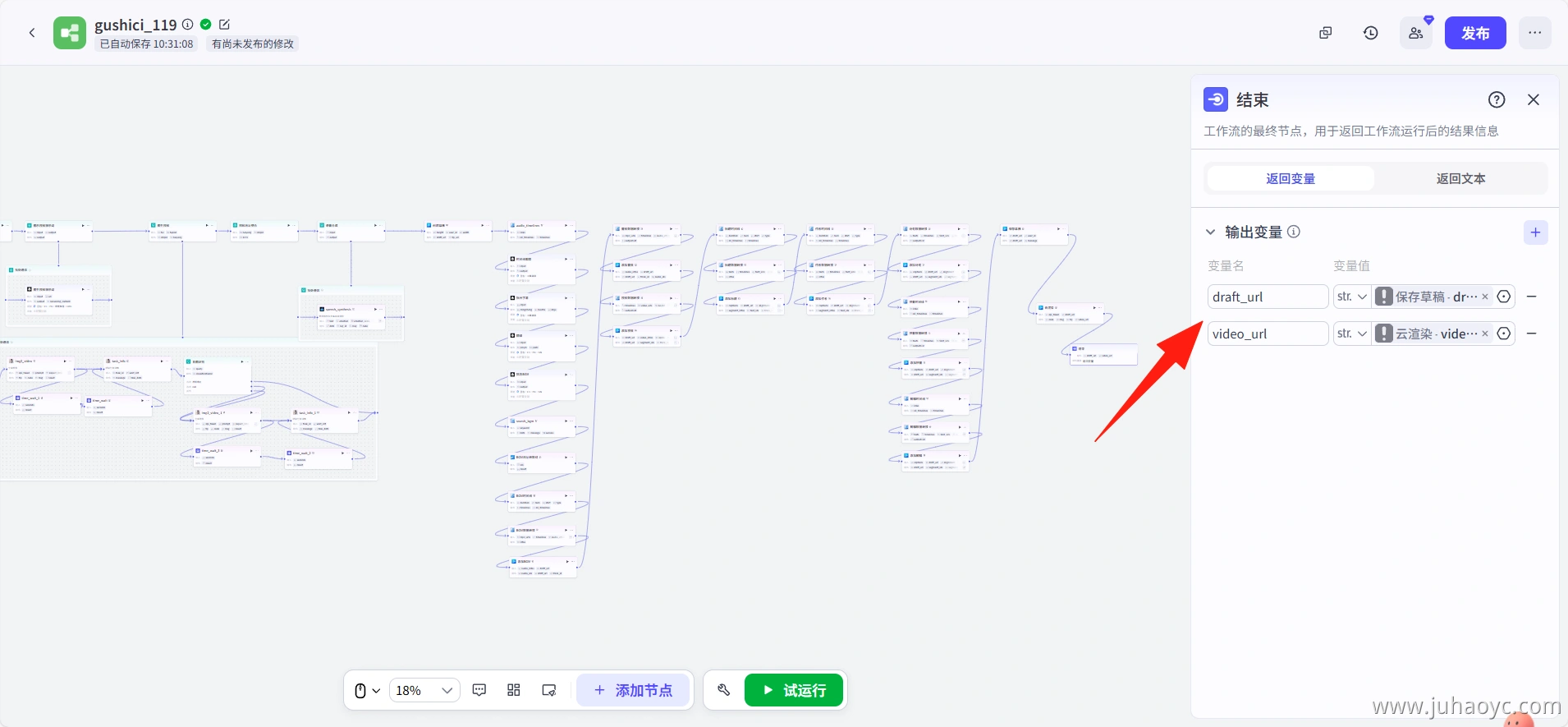Open version history clock icon

click(x=1370, y=33)
